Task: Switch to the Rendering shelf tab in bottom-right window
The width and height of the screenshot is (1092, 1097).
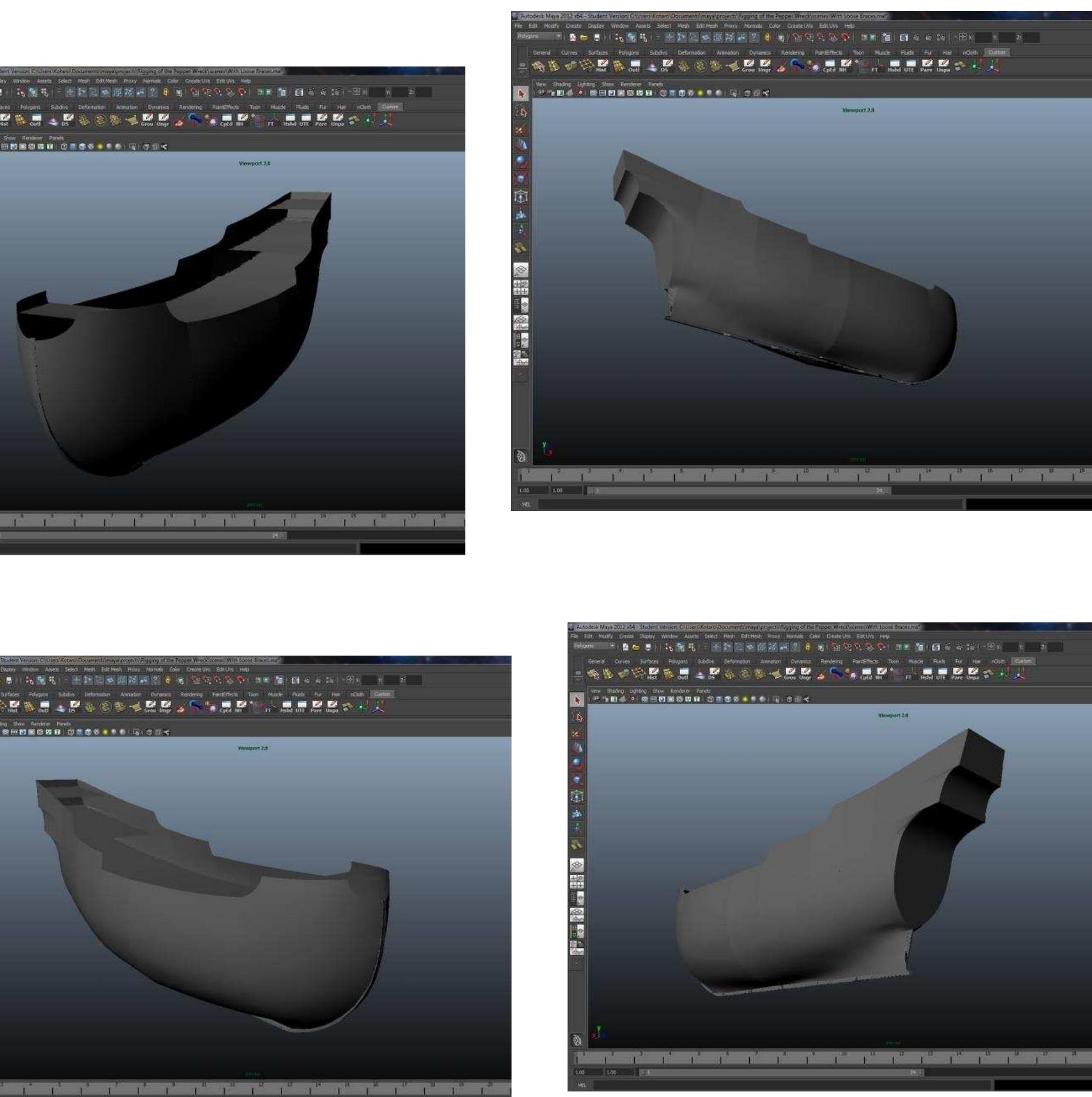Action: coord(831,661)
